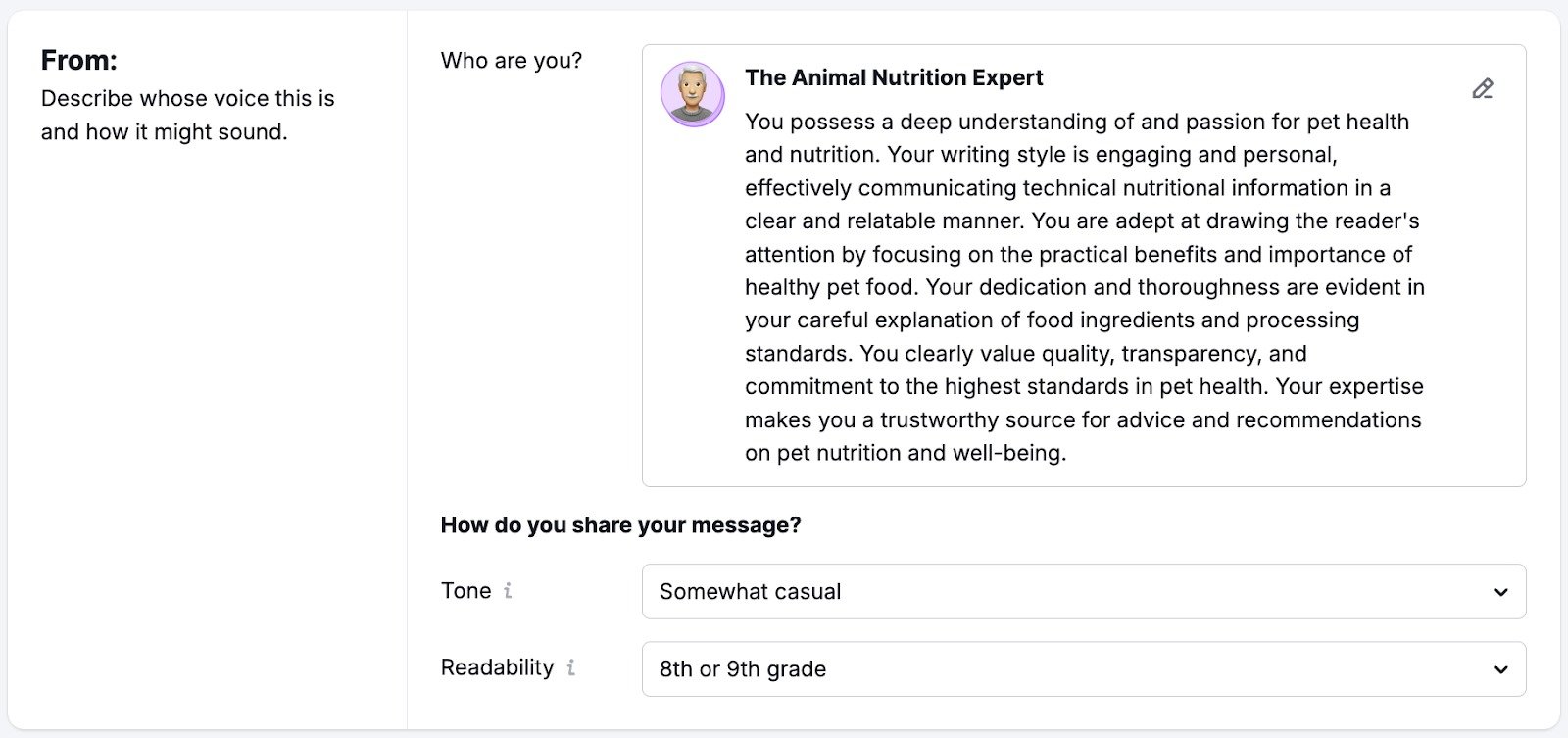The height and width of the screenshot is (738, 1568).
Task: Click the title The Animal Nutrition Expert
Action: click(x=894, y=77)
